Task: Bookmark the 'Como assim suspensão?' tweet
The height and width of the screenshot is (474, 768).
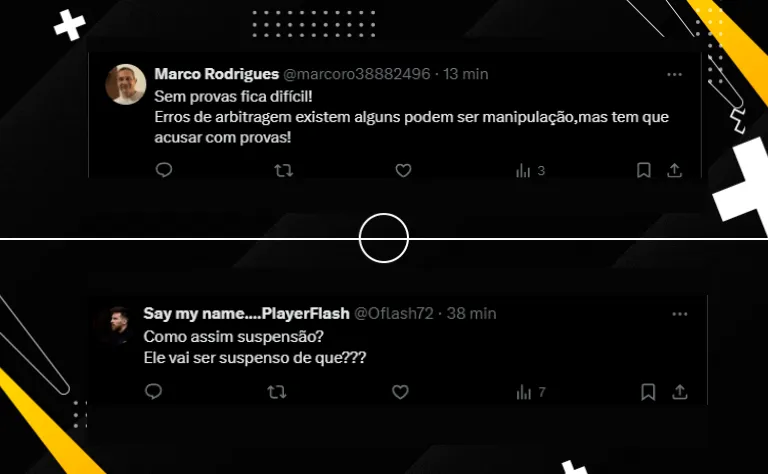Action: point(648,392)
